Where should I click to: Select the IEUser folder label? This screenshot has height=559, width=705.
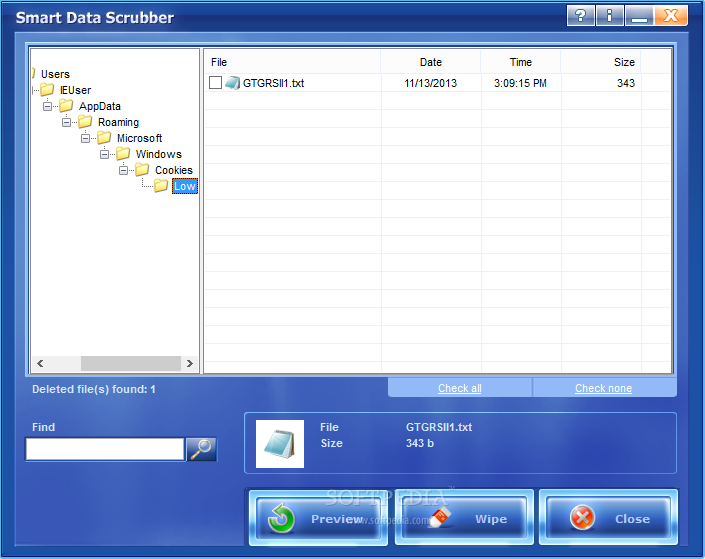pos(76,90)
